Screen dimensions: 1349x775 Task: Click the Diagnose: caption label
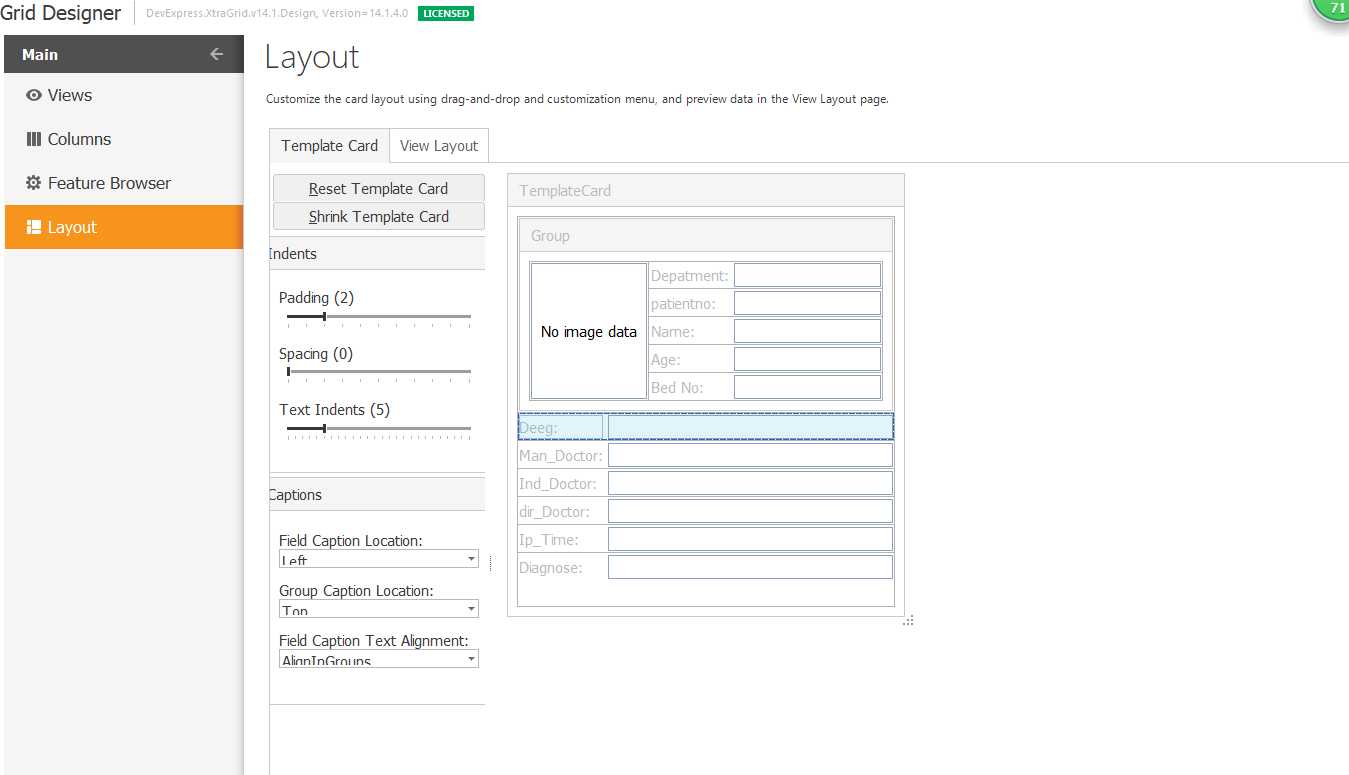click(x=551, y=568)
